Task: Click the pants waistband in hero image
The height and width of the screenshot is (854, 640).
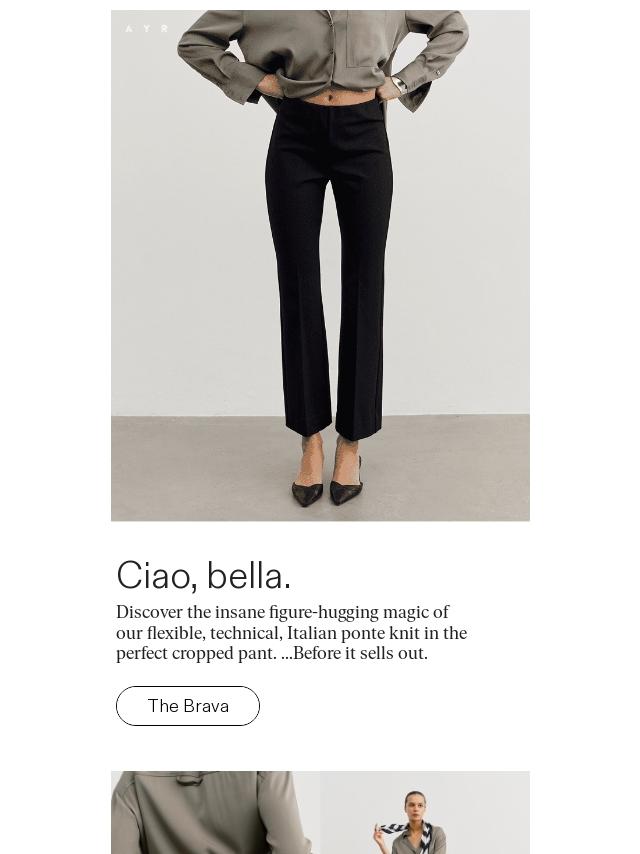Action: [x=330, y=108]
